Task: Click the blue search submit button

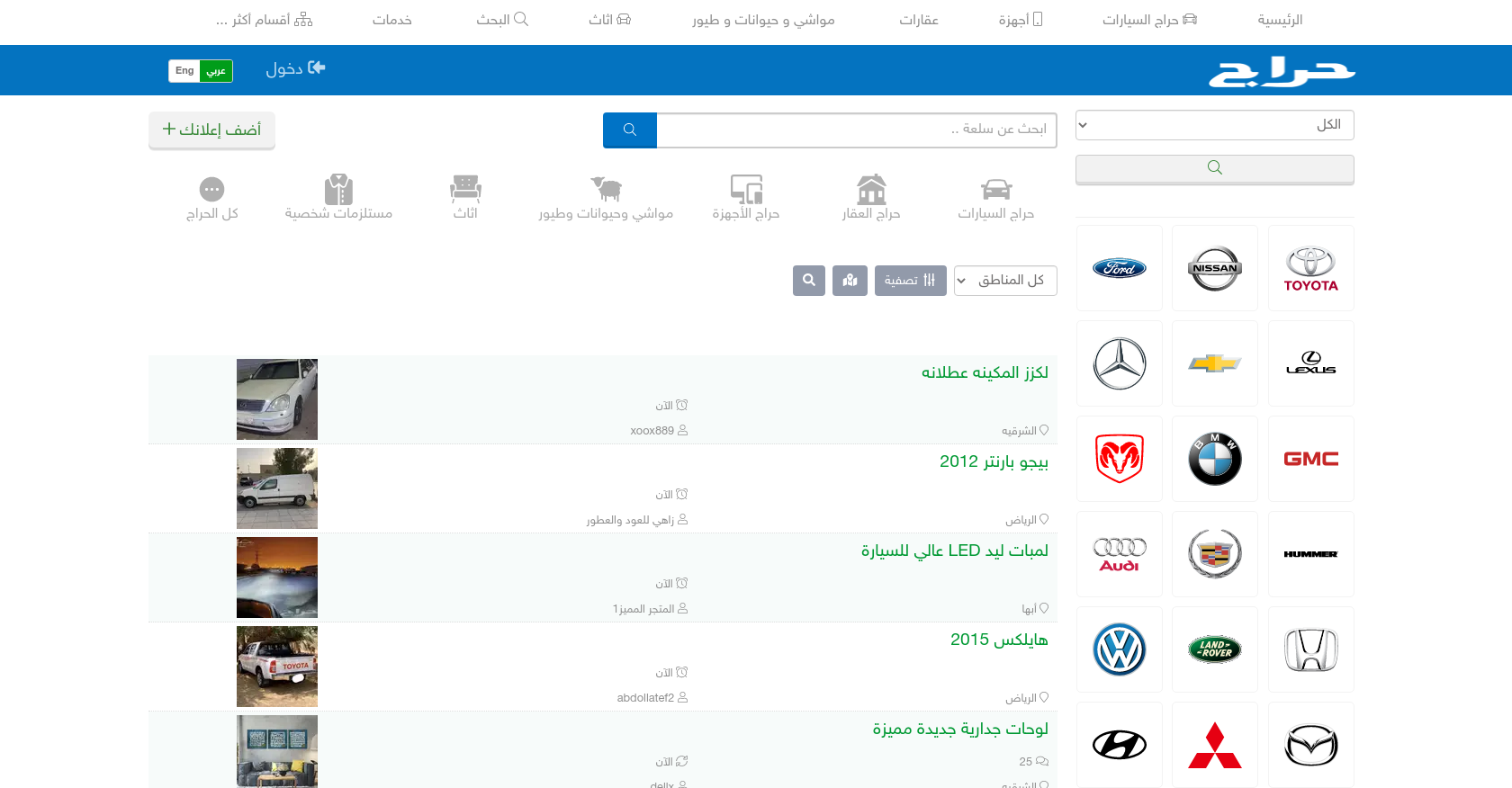Action: [630, 130]
